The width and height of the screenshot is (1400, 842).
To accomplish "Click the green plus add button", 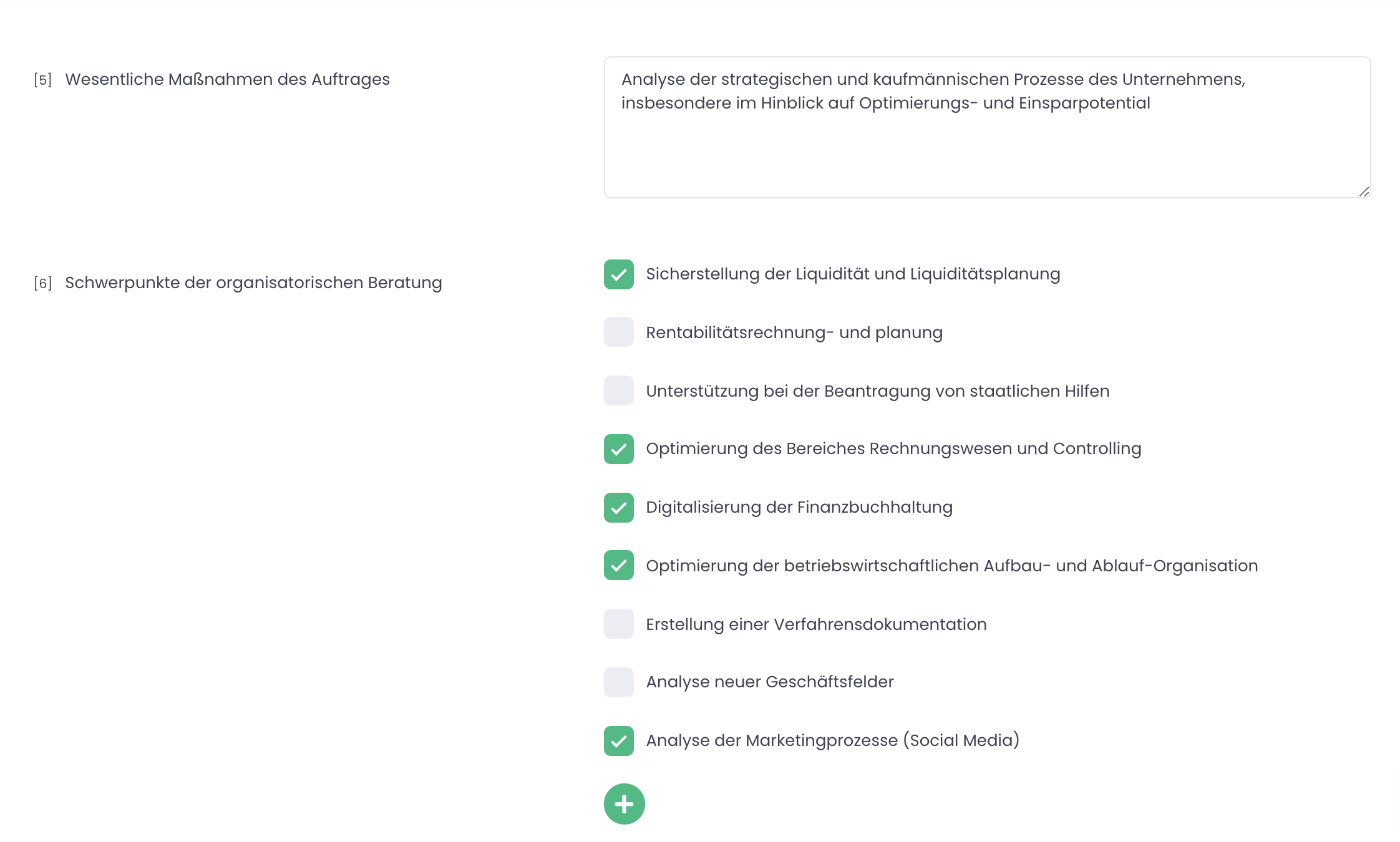I will click(624, 804).
